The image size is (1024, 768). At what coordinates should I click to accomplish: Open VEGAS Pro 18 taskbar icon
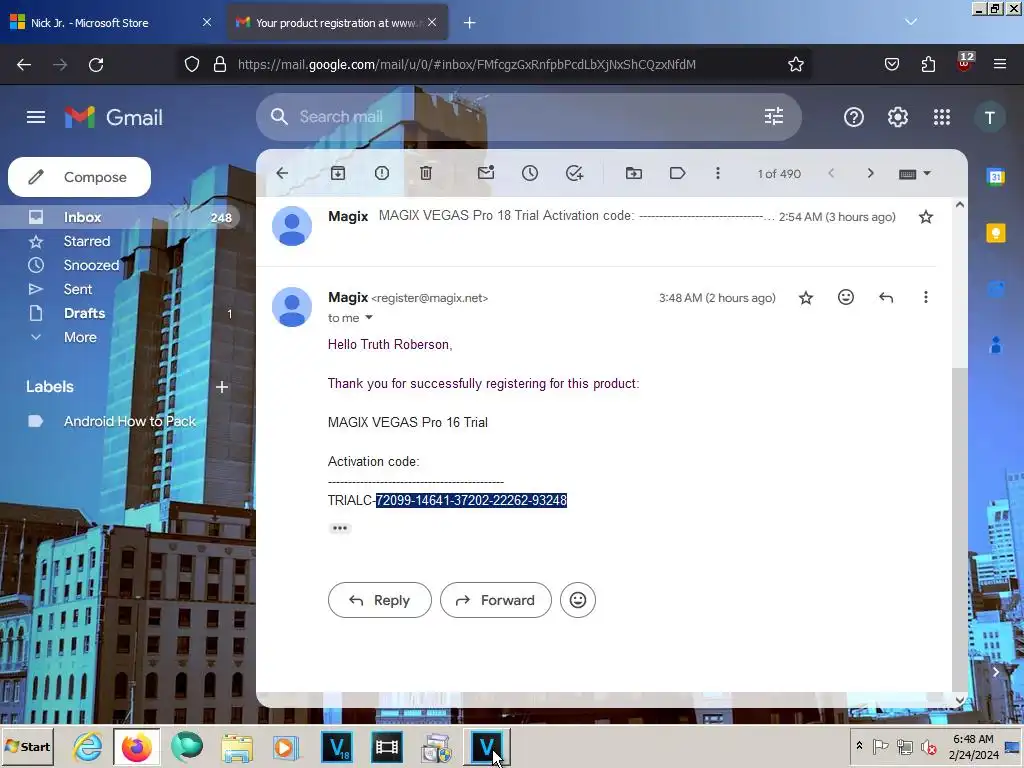point(337,747)
